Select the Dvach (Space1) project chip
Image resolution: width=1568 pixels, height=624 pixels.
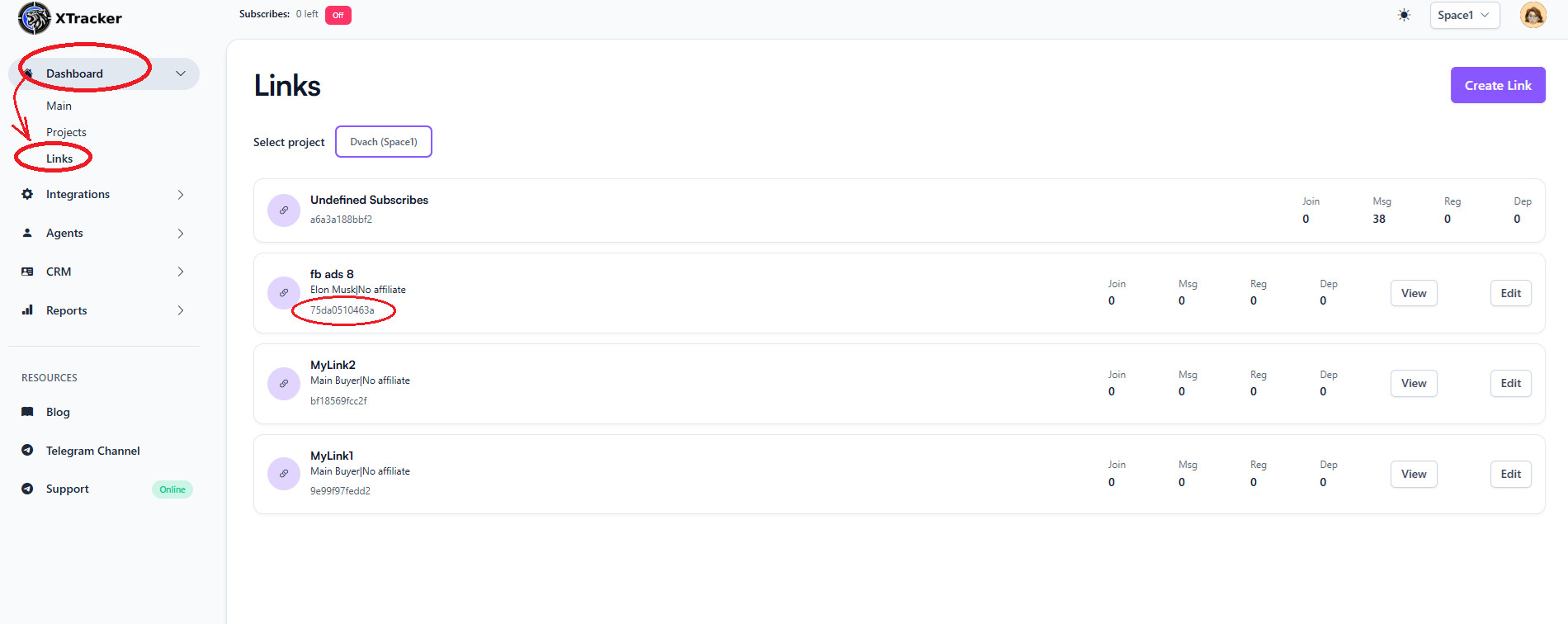(x=384, y=142)
